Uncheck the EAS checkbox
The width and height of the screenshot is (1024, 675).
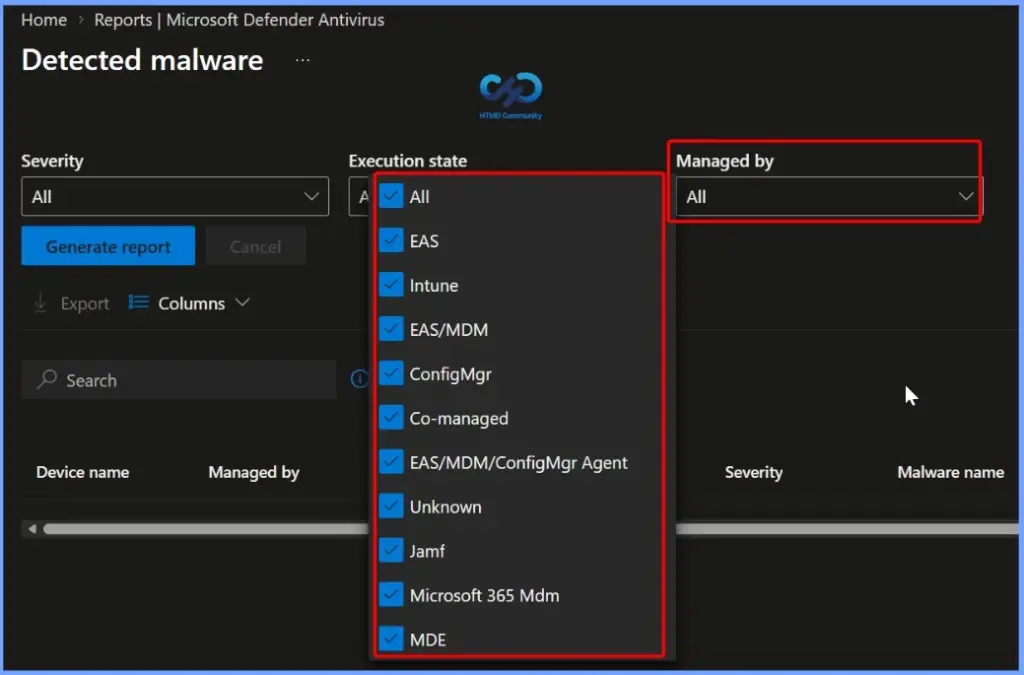click(391, 240)
